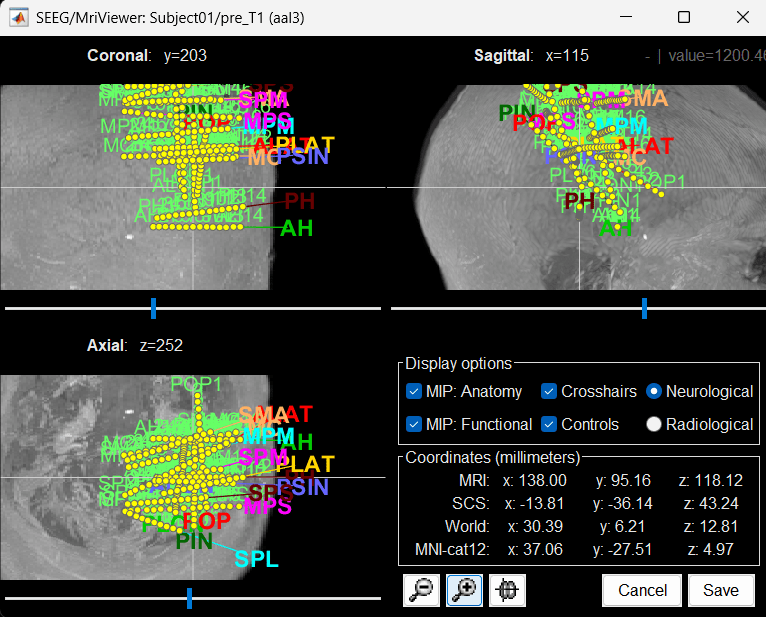Disable the Crosshairs checkbox
The image size is (766, 617).
[550, 392]
